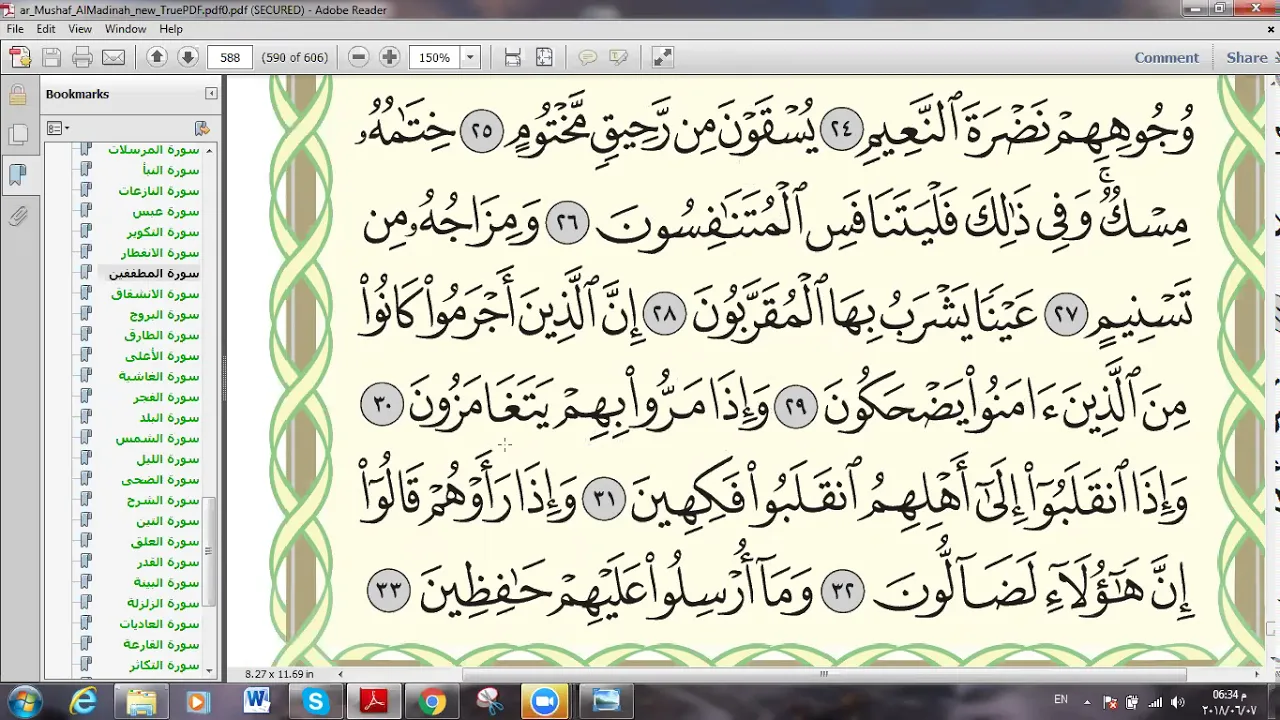Screen dimensions: 1280x720
Task: Open the File menu
Action: click(15, 29)
